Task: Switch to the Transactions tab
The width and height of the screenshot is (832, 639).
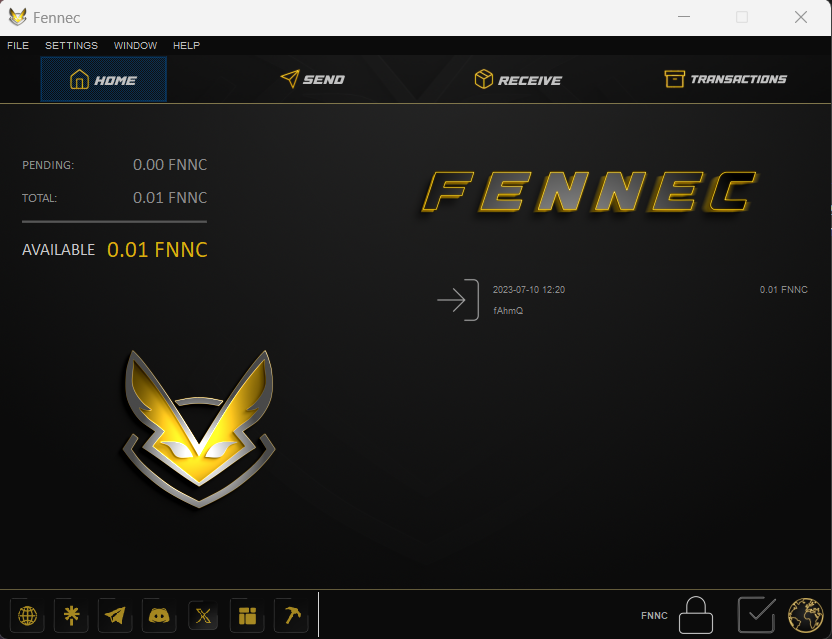Action: 724,79
